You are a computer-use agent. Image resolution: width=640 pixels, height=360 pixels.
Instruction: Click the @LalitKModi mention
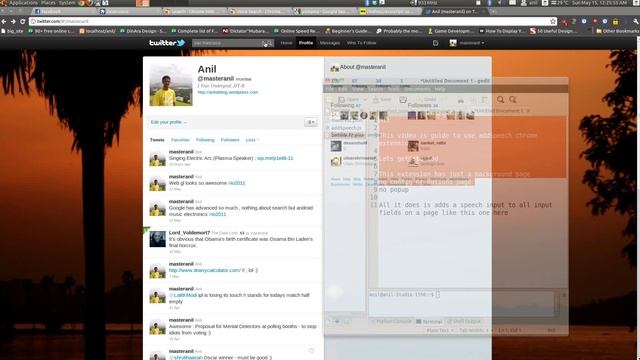[183, 295]
